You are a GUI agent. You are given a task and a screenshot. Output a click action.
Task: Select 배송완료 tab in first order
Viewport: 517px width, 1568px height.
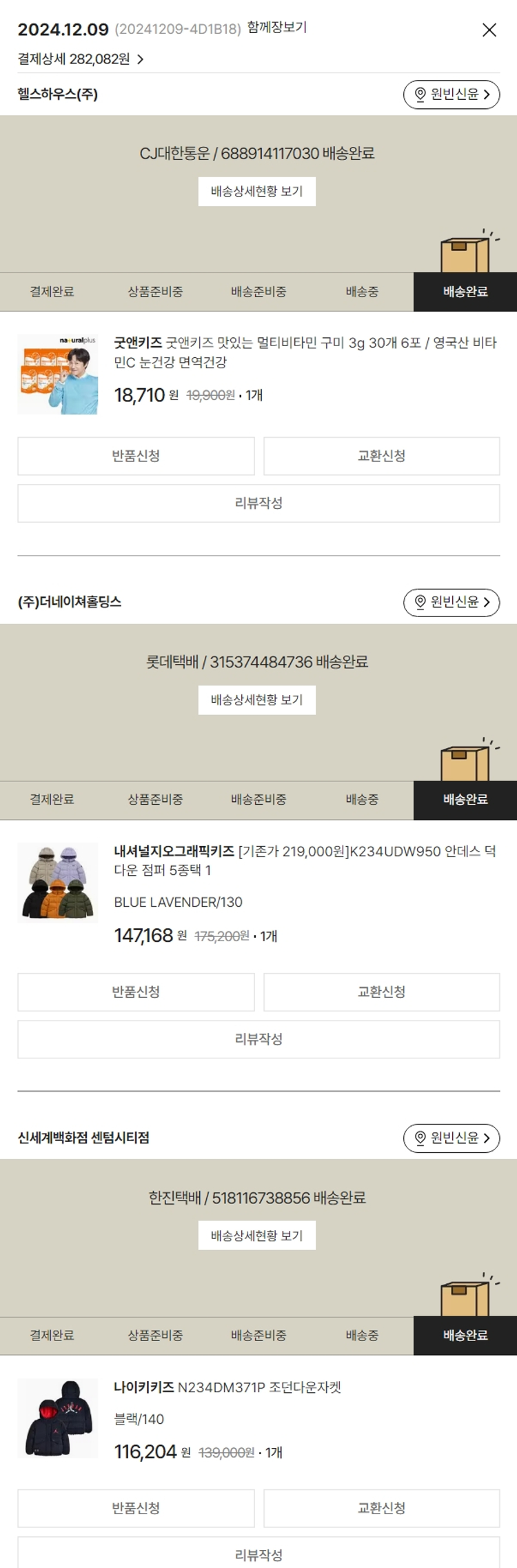(465, 292)
